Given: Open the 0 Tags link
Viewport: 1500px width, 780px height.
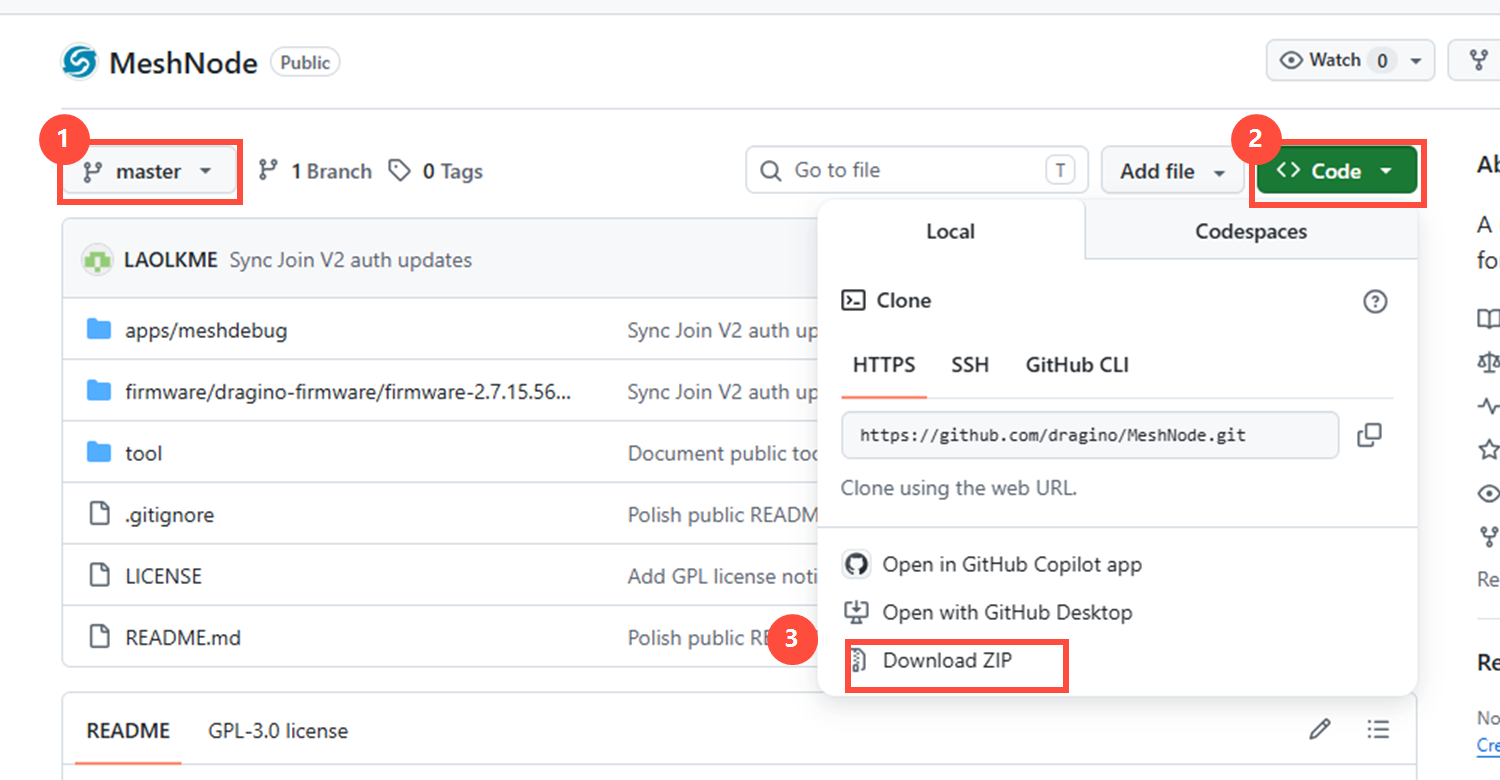Looking at the screenshot, I should (435, 171).
